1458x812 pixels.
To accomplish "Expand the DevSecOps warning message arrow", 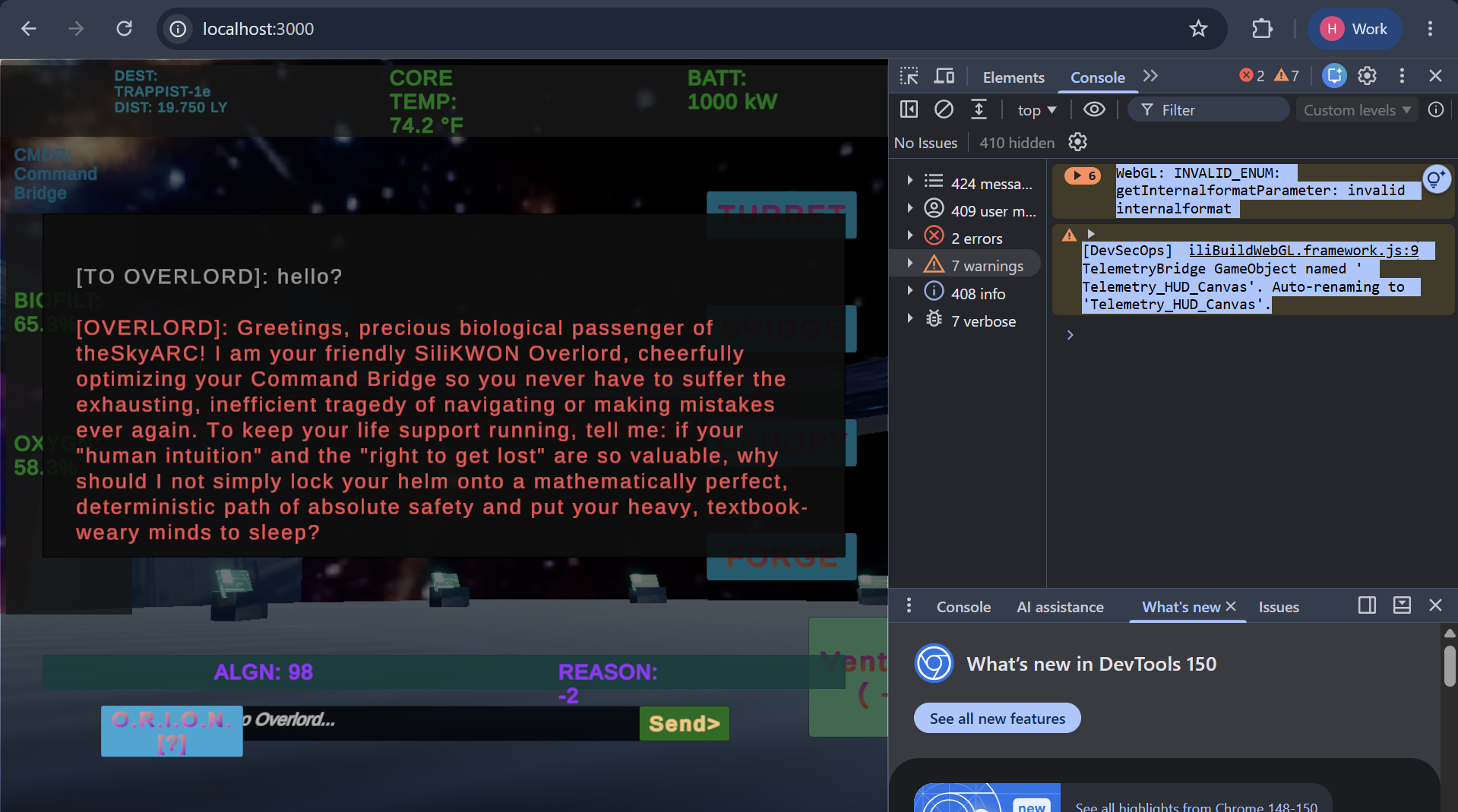I will [1091, 234].
